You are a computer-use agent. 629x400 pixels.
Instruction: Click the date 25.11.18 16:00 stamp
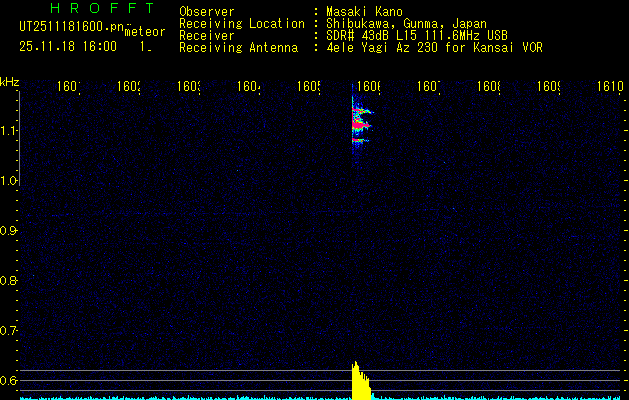[x=68, y=46]
